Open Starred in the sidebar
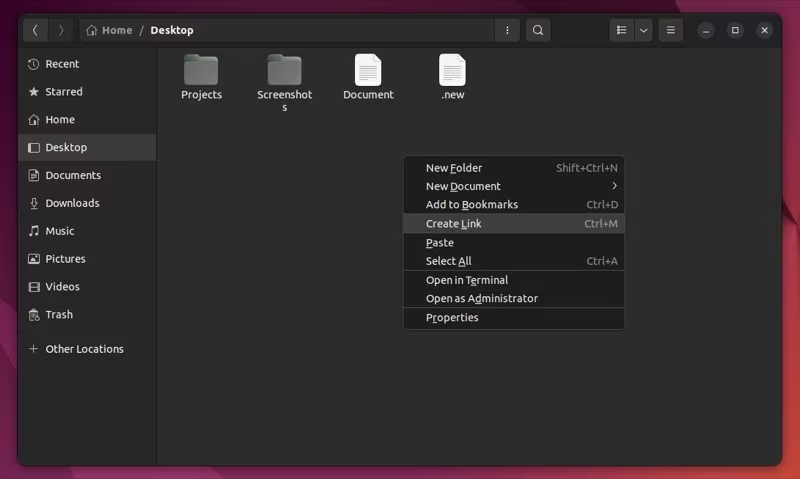Image resolution: width=800 pixels, height=479 pixels. point(87,92)
